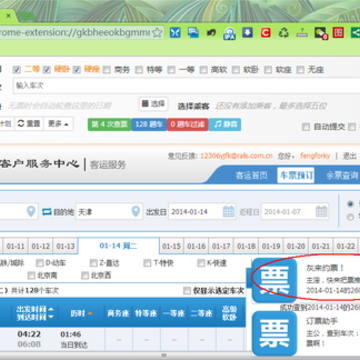Select the upper trip-type radio button

[350, 204]
